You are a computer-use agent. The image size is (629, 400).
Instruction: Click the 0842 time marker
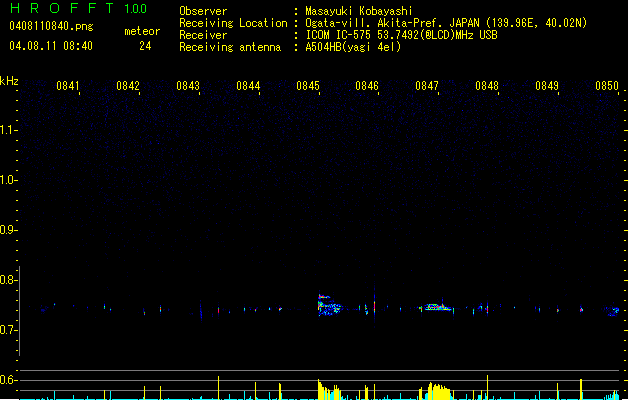(128, 86)
